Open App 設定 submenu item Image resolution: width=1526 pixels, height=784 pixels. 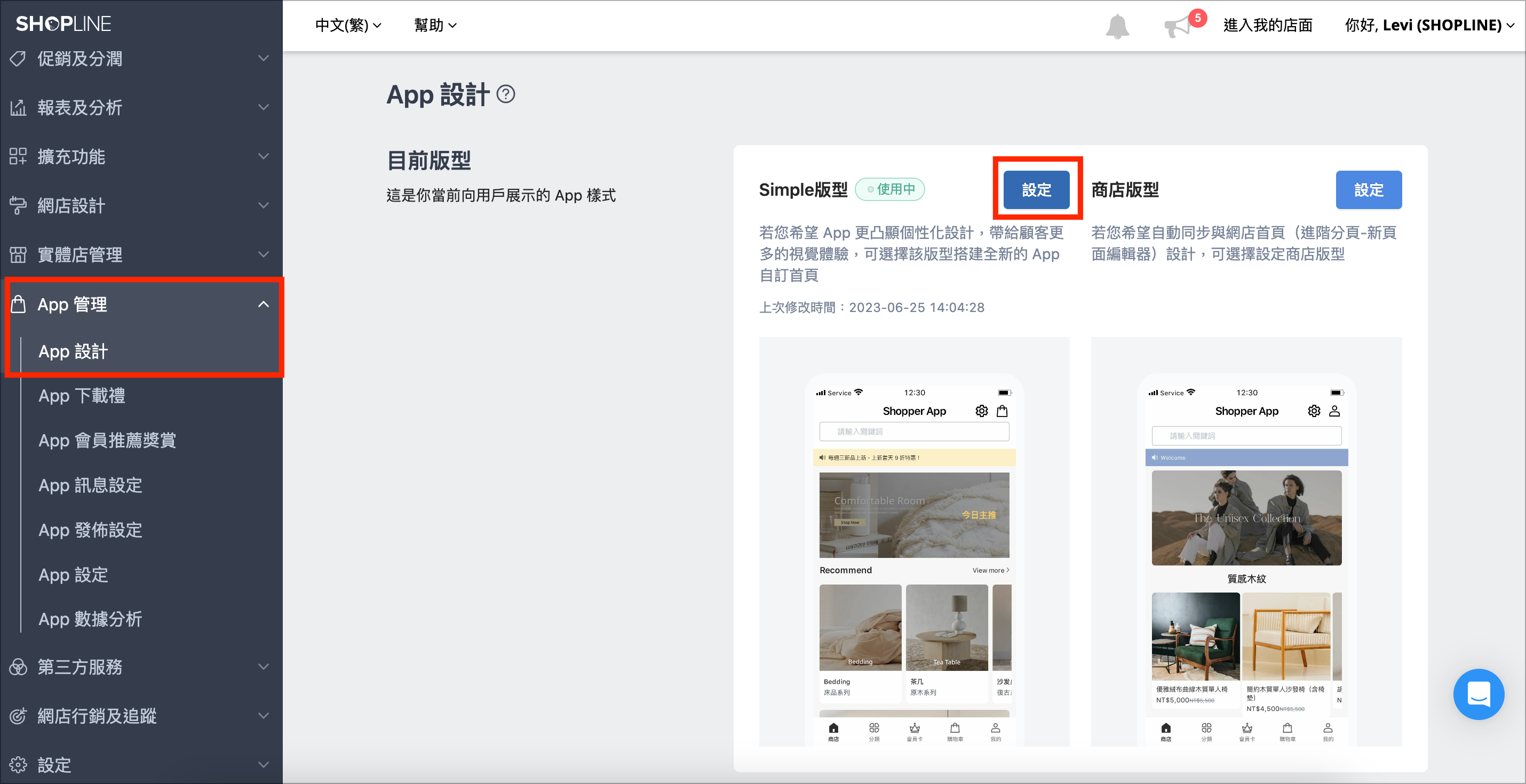coord(73,575)
